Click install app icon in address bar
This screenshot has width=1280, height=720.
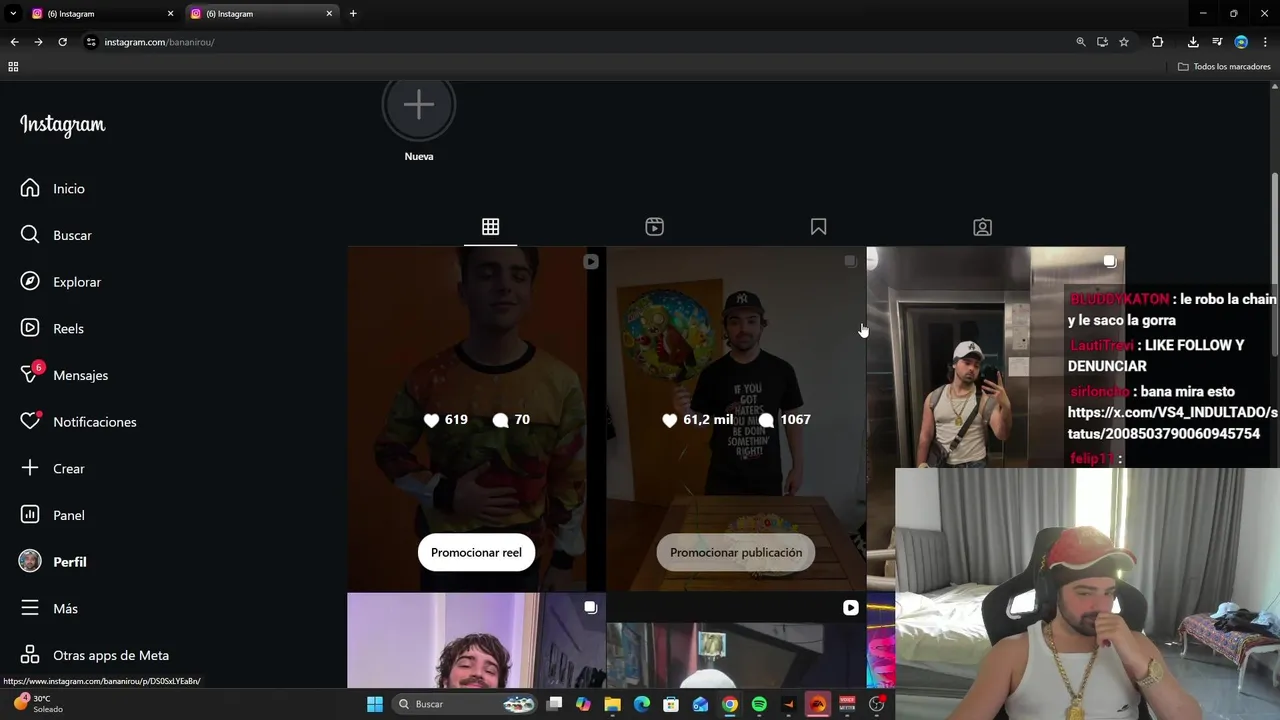point(1102,42)
